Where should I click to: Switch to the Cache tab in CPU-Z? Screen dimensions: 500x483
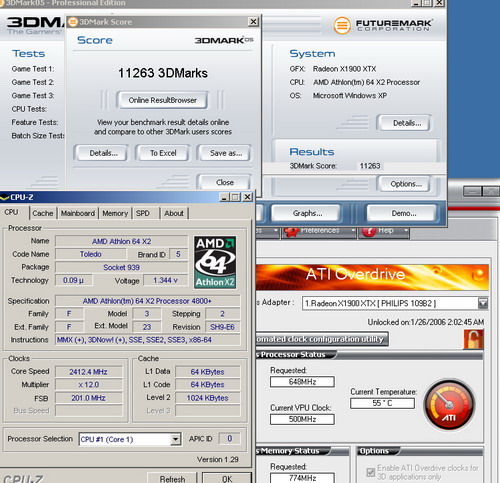click(x=43, y=213)
